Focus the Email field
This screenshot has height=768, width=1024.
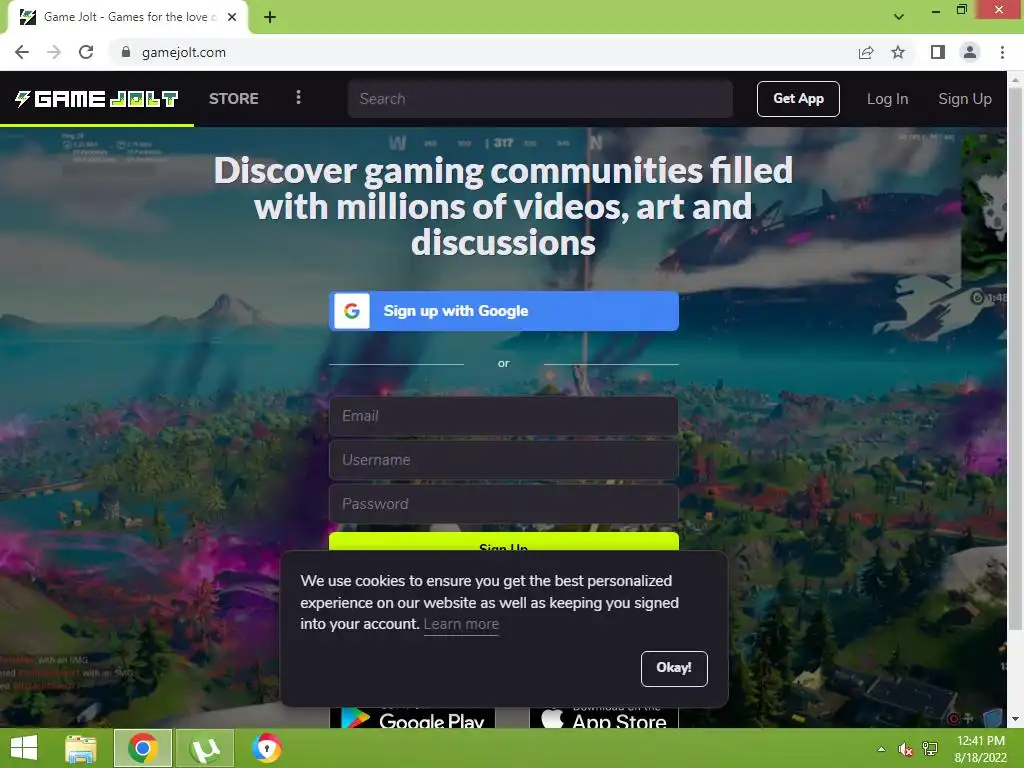coord(504,416)
